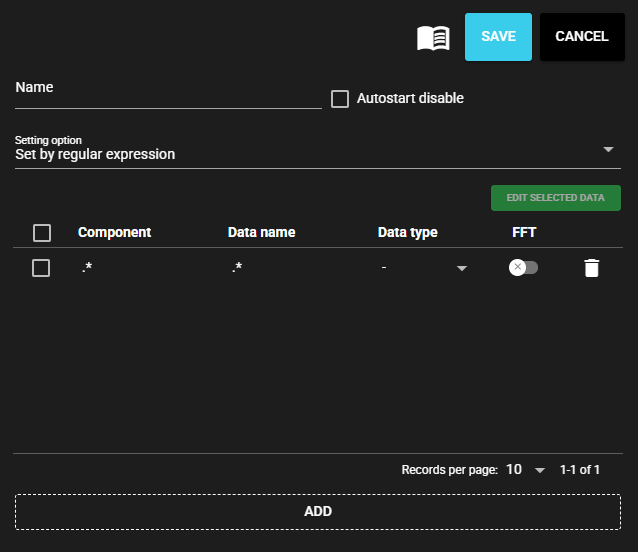The width and height of the screenshot is (638, 552).
Task: Click the EDIT SELECTED DATA button
Action: 555,198
